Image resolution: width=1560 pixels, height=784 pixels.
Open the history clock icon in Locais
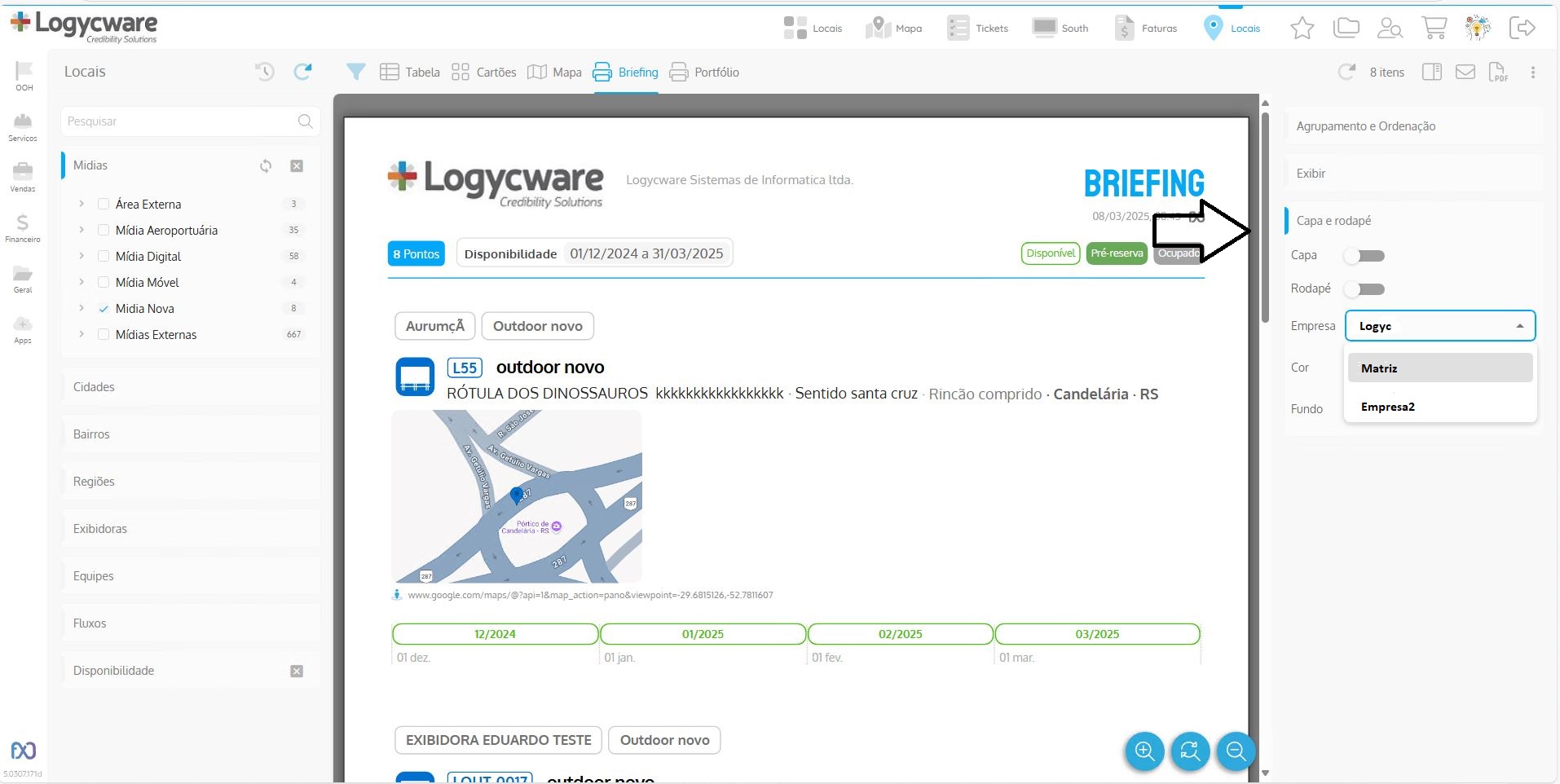click(x=264, y=72)
